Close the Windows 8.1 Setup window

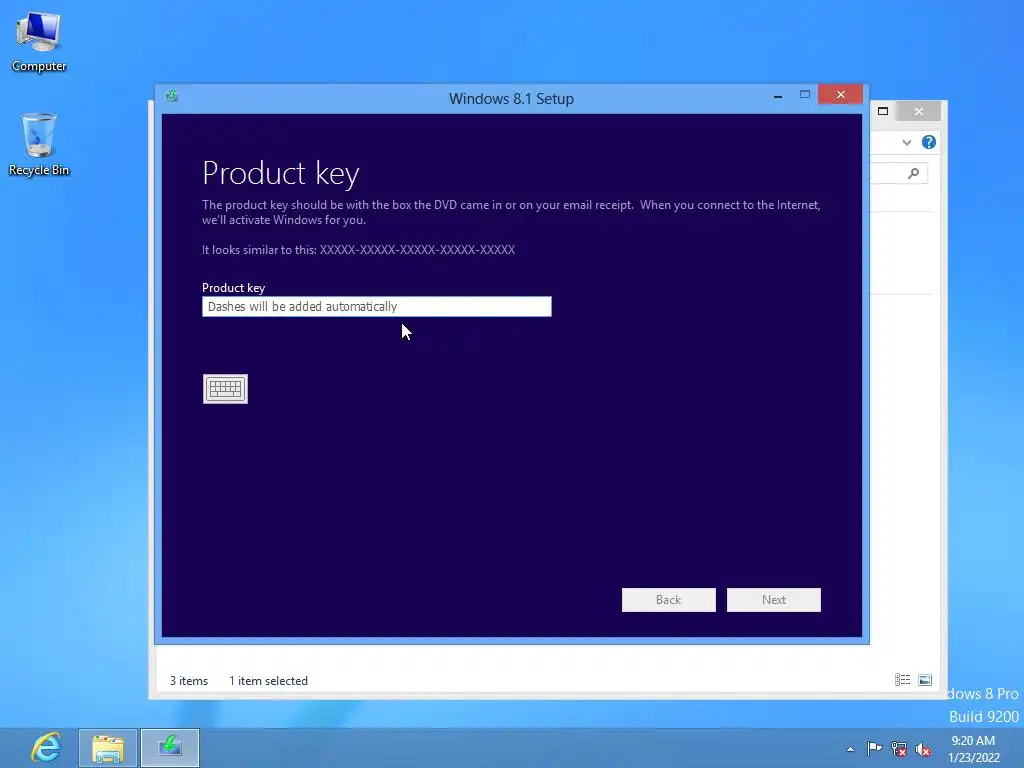click(840, 95)
